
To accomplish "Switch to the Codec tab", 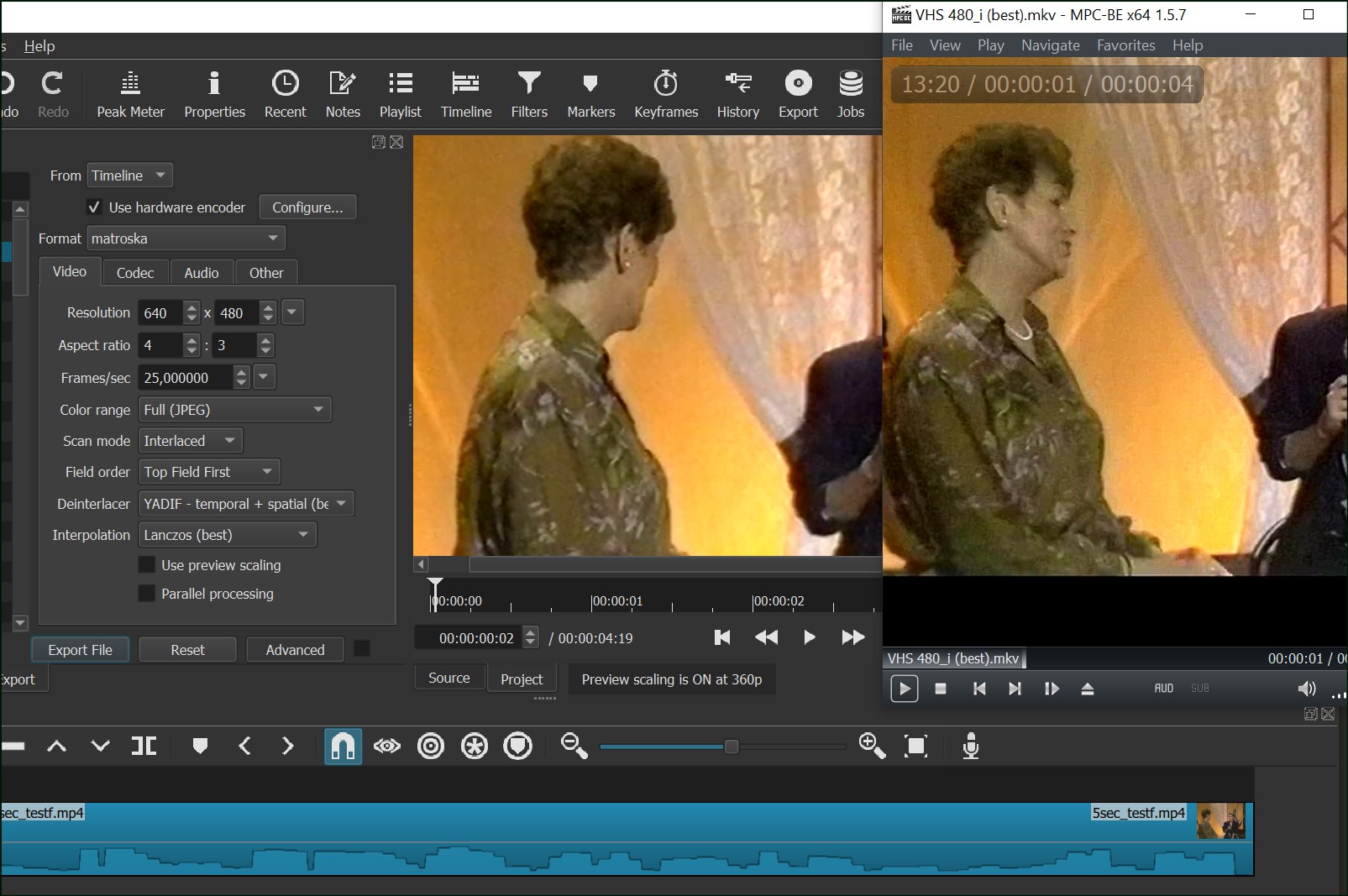I will pos(135,273).
